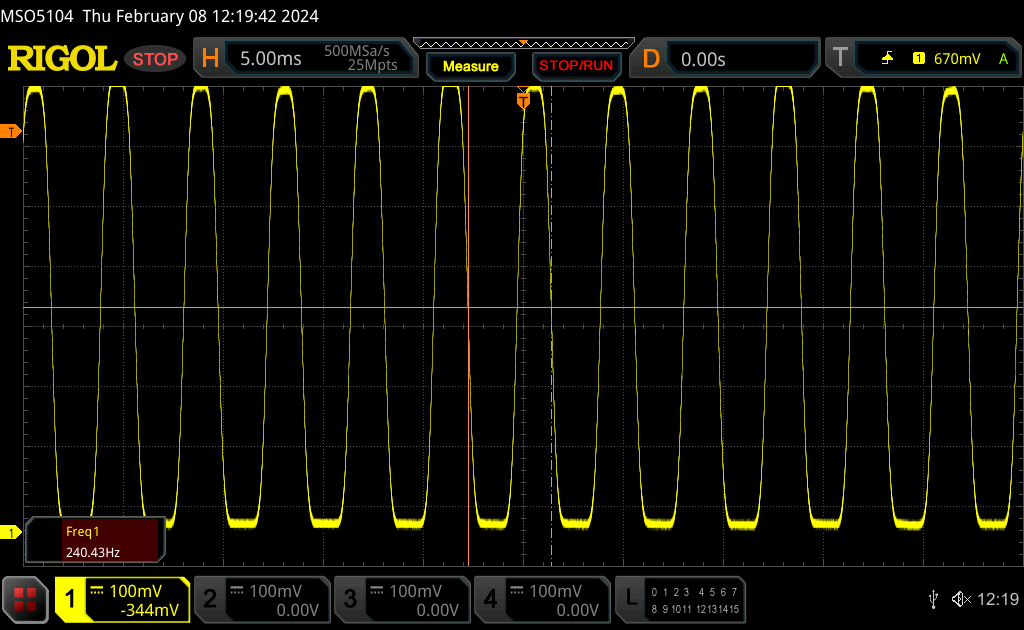Click channel 3 DC coupling icon
The width and height of the screenshot is (1024, 630).
pos(377,591)
